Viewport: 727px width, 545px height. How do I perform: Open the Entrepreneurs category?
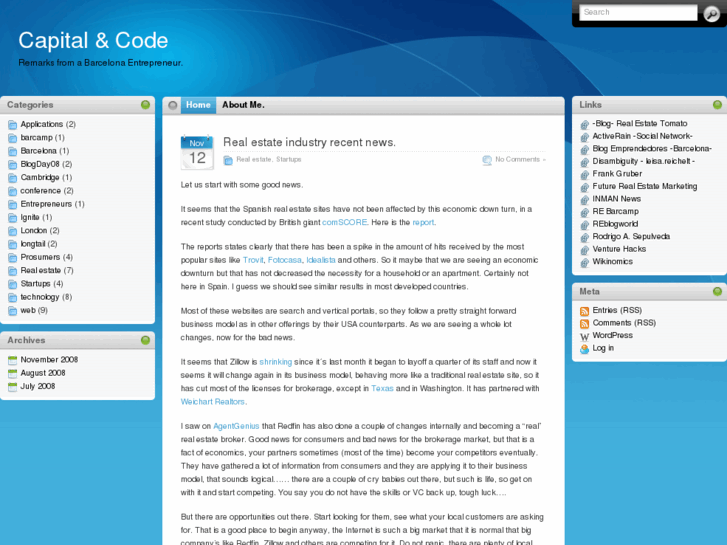click(46, 204)
